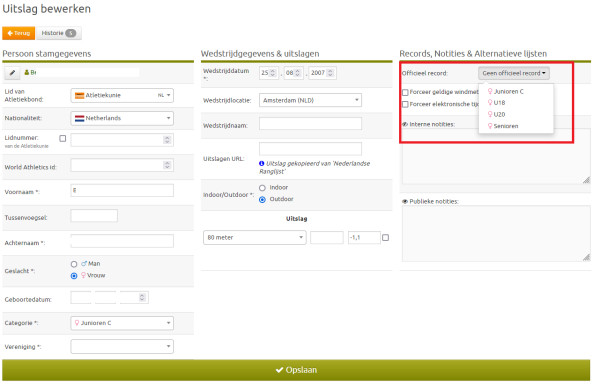Click the crossed-eye icon beside Interne notities
Image resolution: width=600 pixels, height=391 pixels.
405,124
